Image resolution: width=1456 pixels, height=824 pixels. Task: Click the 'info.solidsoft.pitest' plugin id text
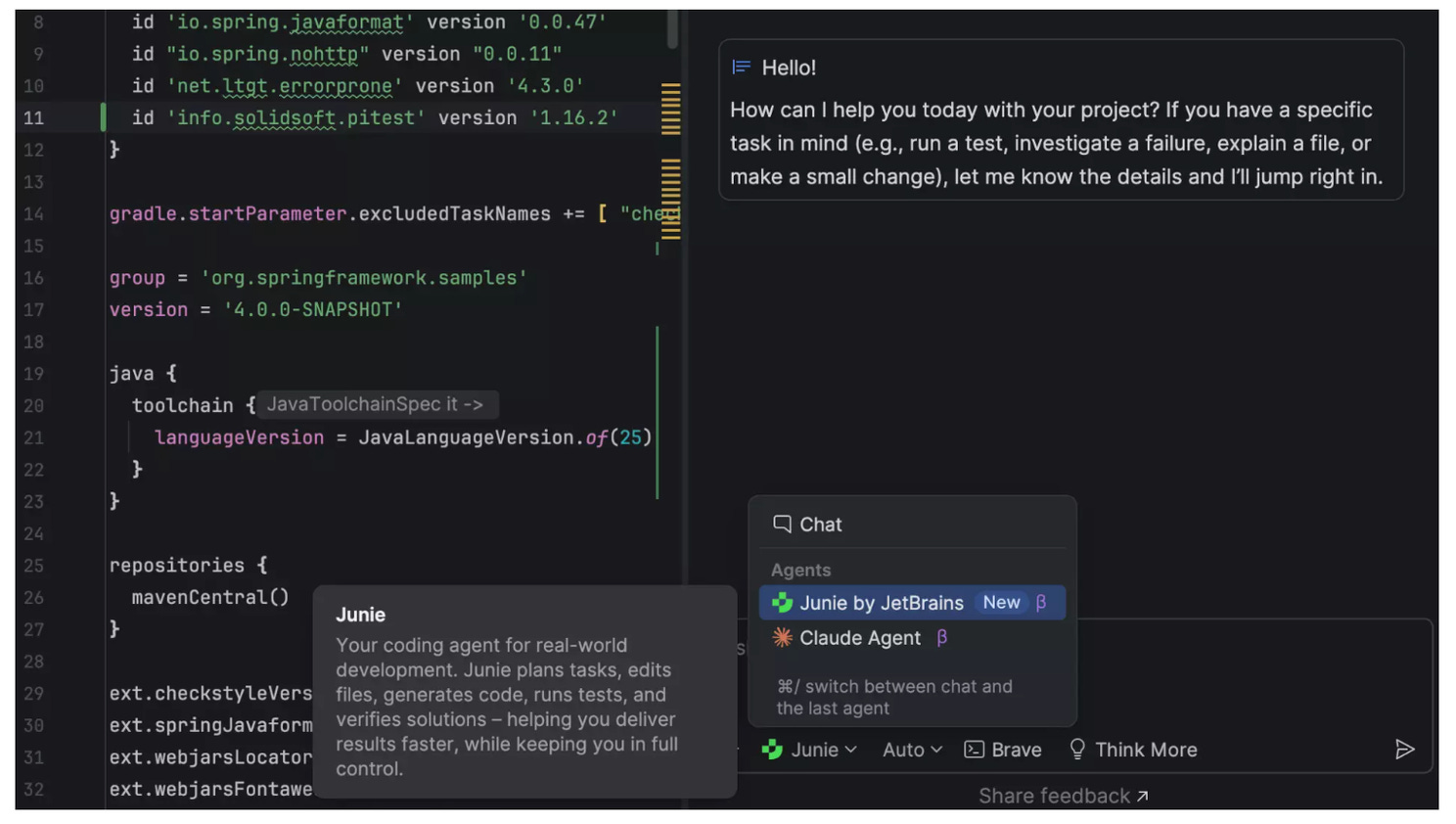click(x=296, y=117)
